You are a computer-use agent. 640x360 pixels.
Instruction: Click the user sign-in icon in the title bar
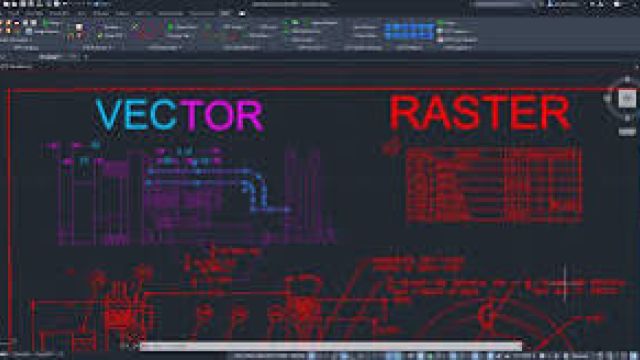point(550,4)
